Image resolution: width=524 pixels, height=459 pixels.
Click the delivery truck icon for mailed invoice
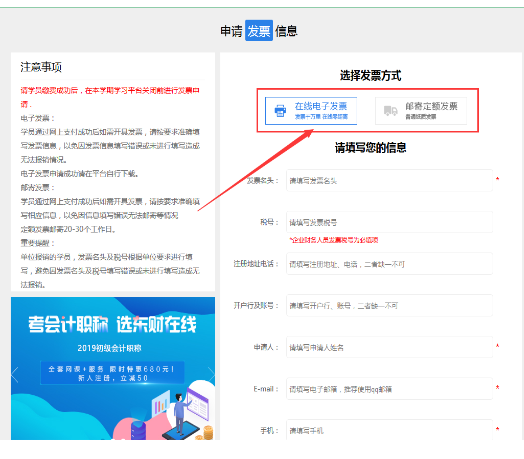tap(390, 111)
